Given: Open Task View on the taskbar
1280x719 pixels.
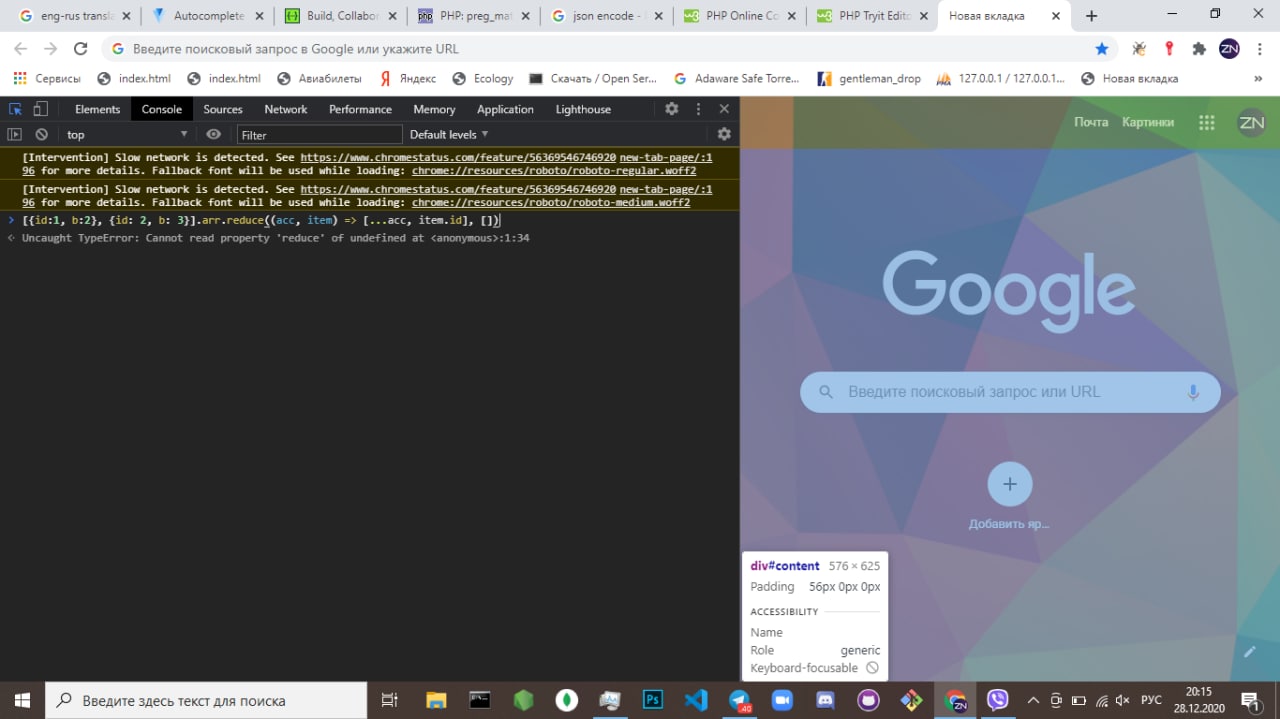Looking at the screenshot, I should 390,700.
